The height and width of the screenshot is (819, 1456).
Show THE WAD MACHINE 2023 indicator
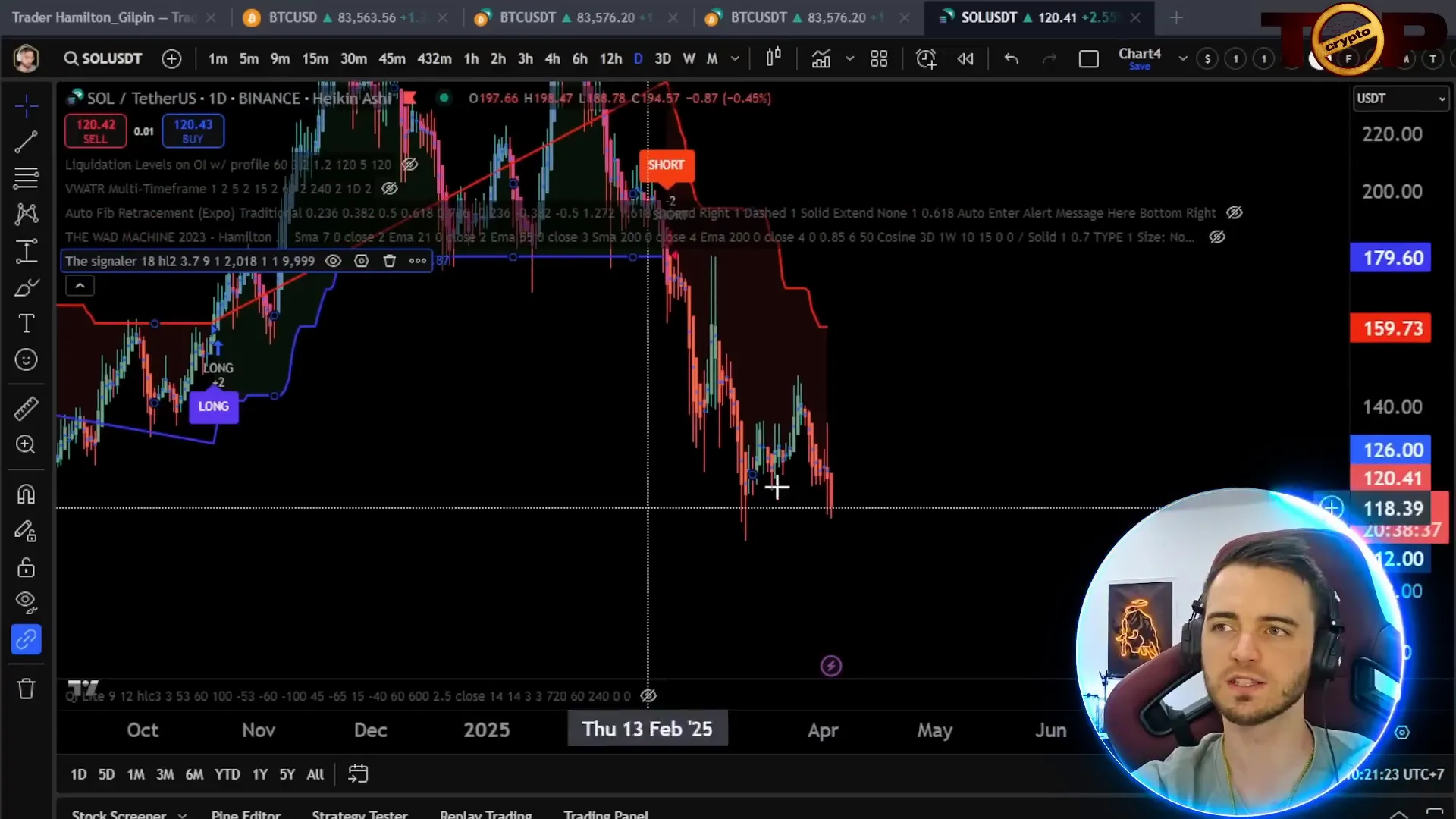click(1216, 237)
